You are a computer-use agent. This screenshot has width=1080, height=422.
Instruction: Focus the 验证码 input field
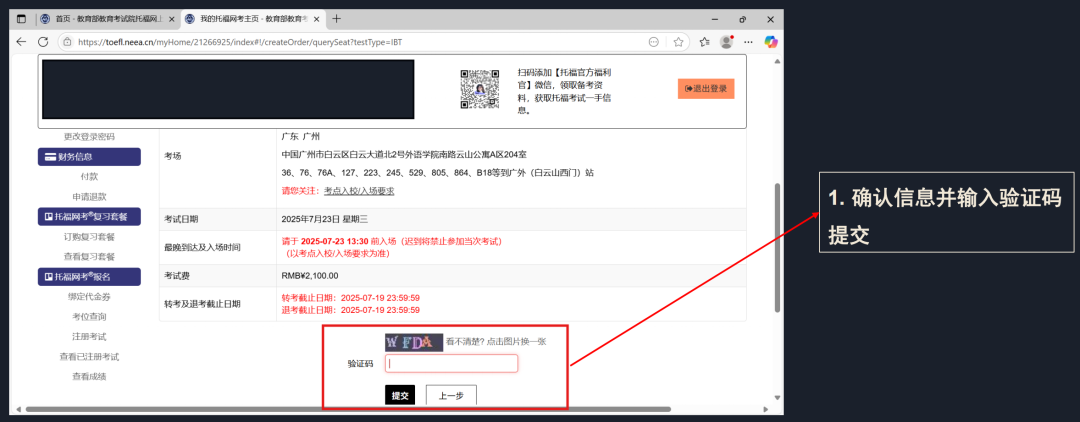[x=451, y=363]
